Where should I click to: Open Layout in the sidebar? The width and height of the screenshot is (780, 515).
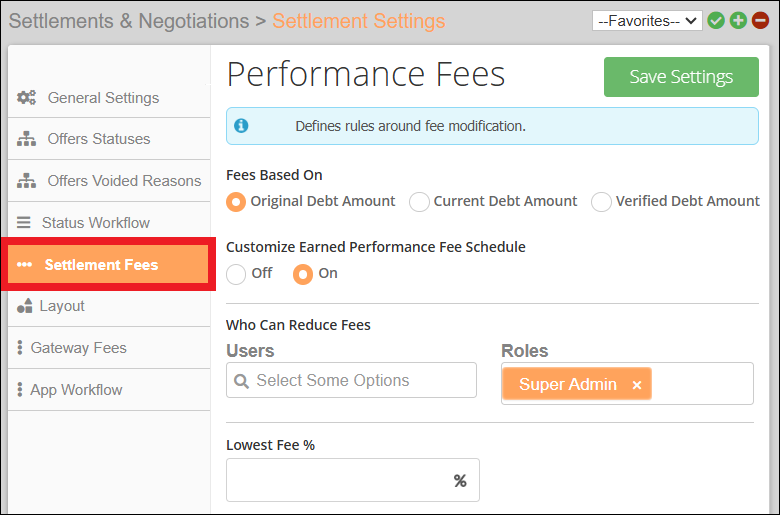click(109, 306)
